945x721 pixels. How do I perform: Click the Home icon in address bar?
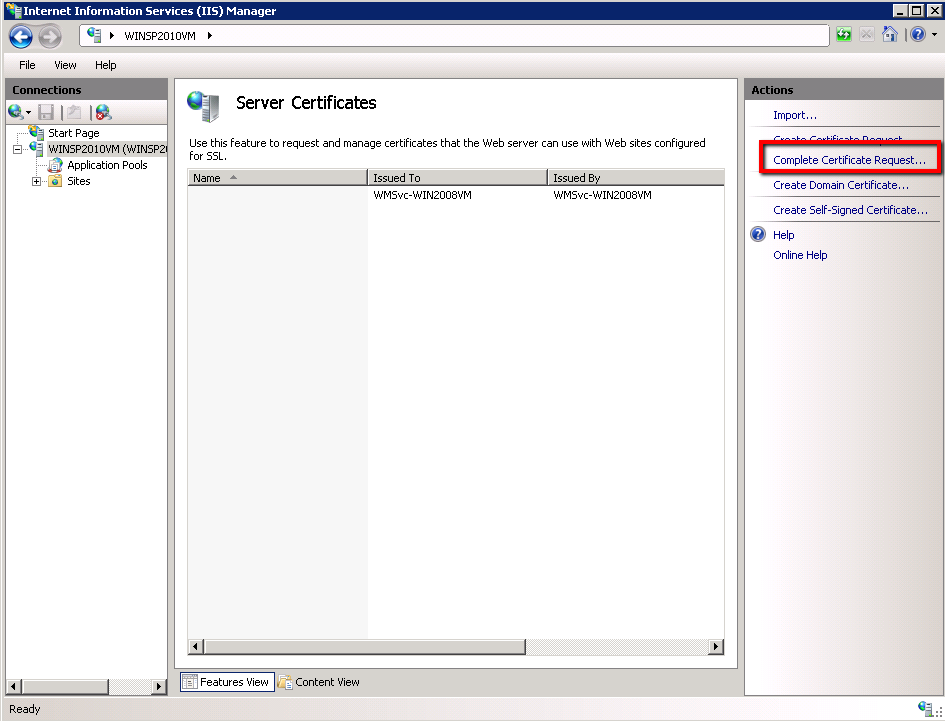pos(889,35)
